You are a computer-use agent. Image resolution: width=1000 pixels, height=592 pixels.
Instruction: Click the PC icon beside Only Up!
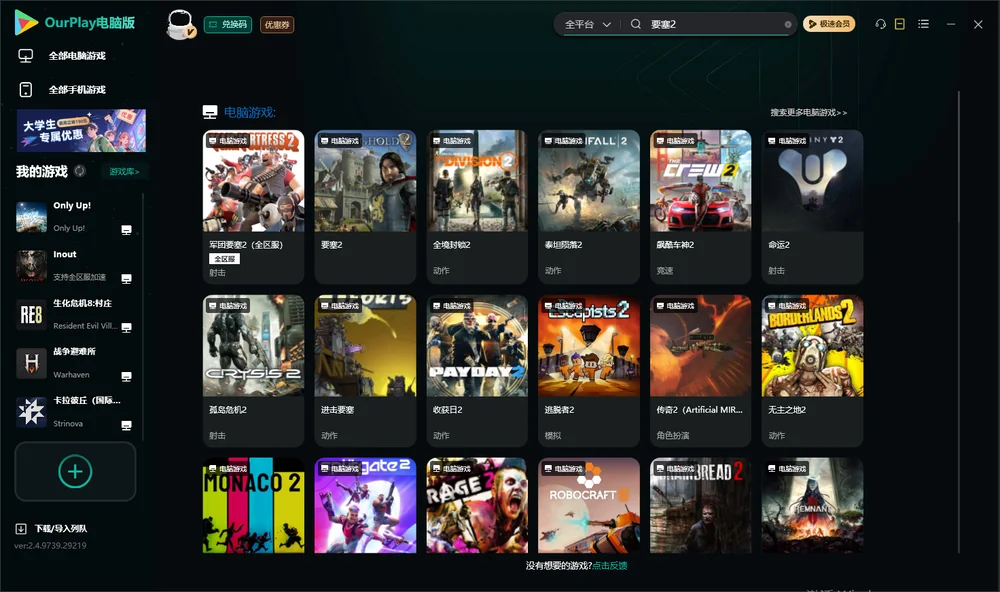pyautogui.click(x=126, y=230)
